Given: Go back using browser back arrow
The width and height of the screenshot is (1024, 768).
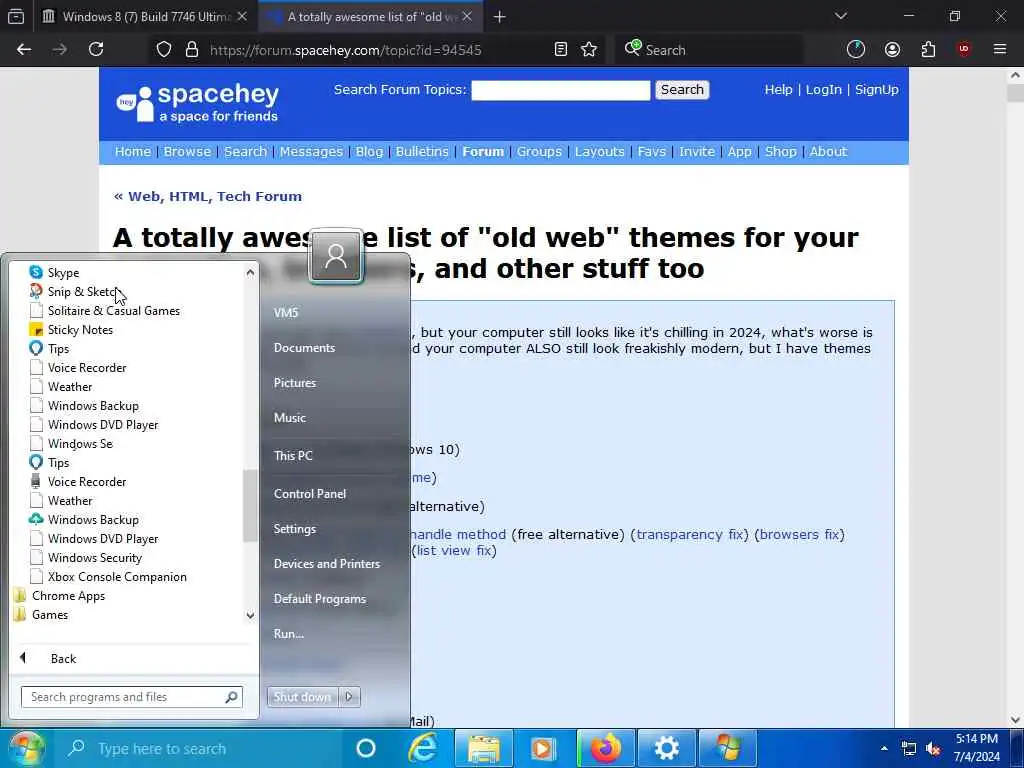Looking at the screenshot, I should (x=24, y=50).
